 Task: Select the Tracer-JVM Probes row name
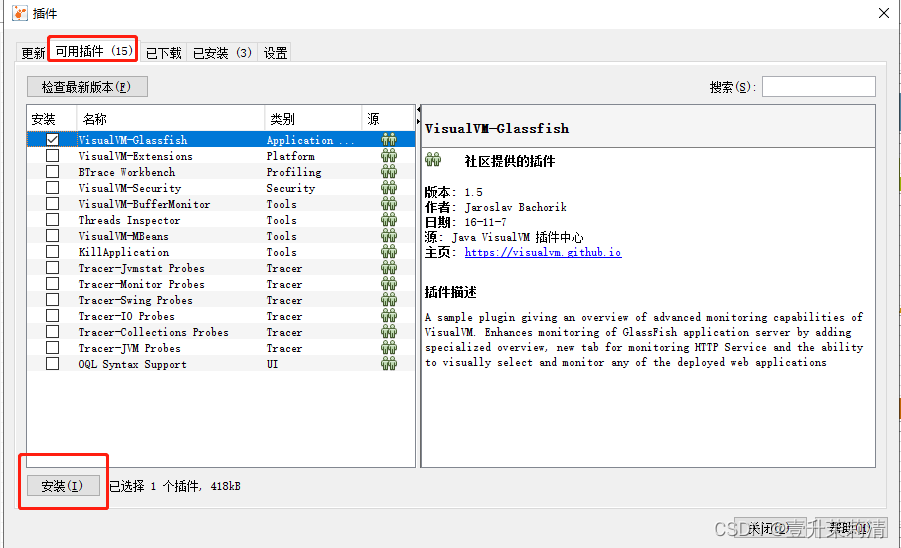[130, 348]
